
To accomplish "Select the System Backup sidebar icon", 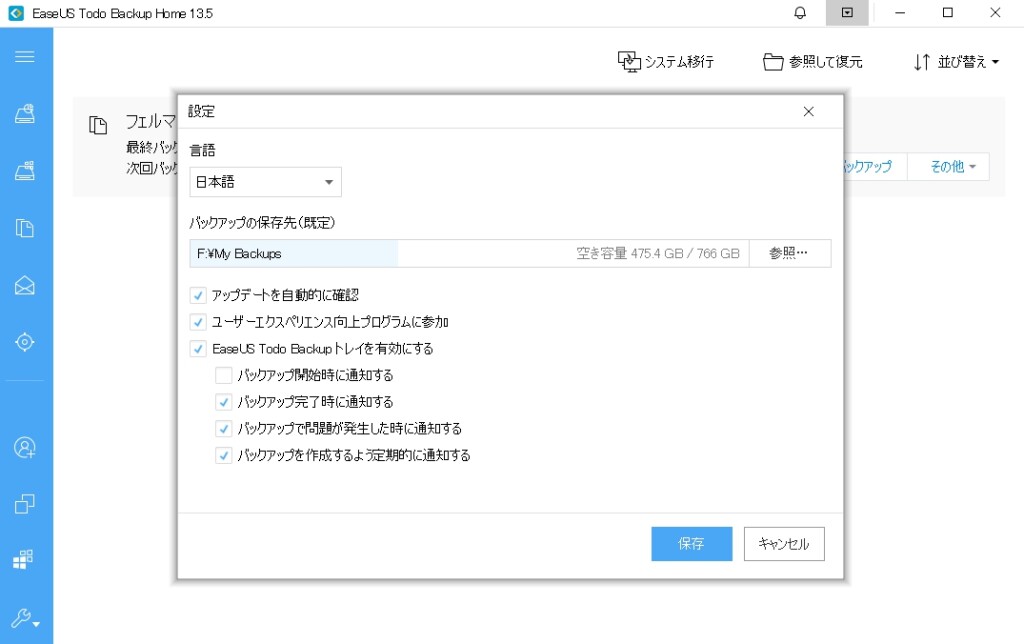I will 25,171.
